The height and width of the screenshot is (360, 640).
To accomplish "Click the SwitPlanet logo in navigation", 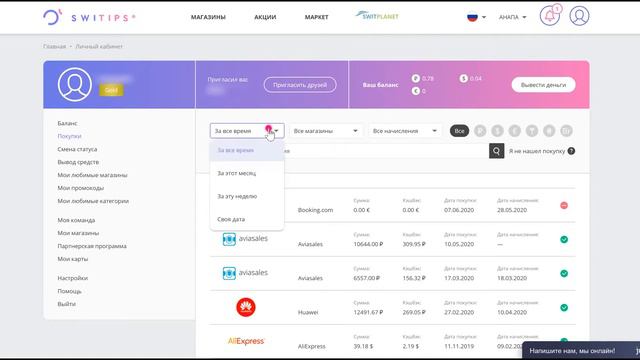I will pyautogui.click(x=377, y=16).
